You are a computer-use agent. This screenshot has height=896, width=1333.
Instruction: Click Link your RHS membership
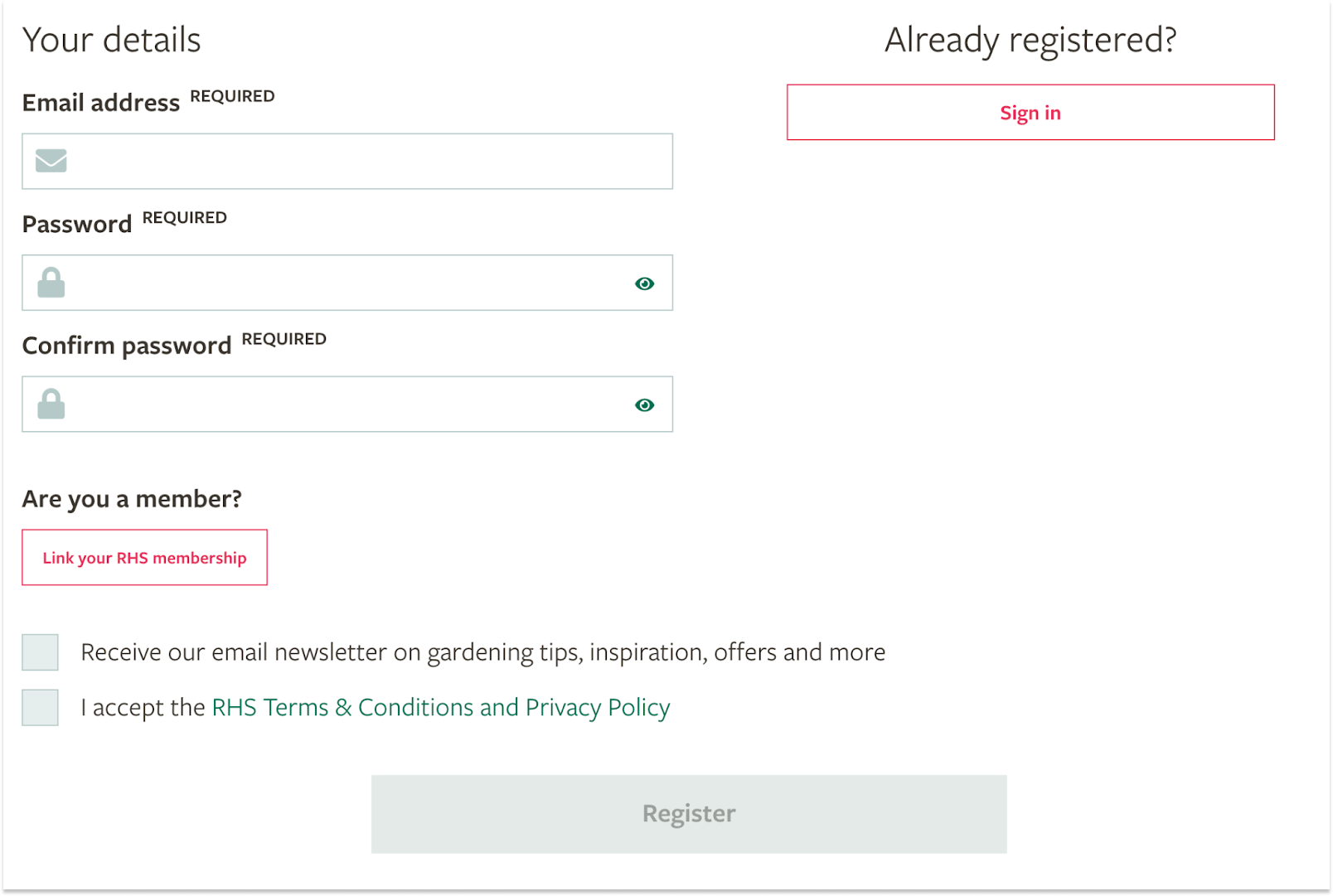(x=144, y=557)
